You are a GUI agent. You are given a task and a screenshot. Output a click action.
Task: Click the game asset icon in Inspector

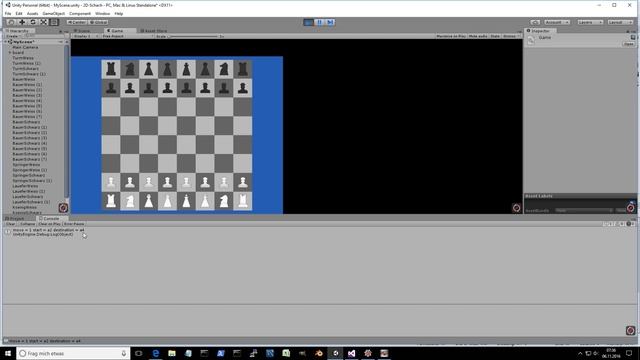click(x=531, y=40)
